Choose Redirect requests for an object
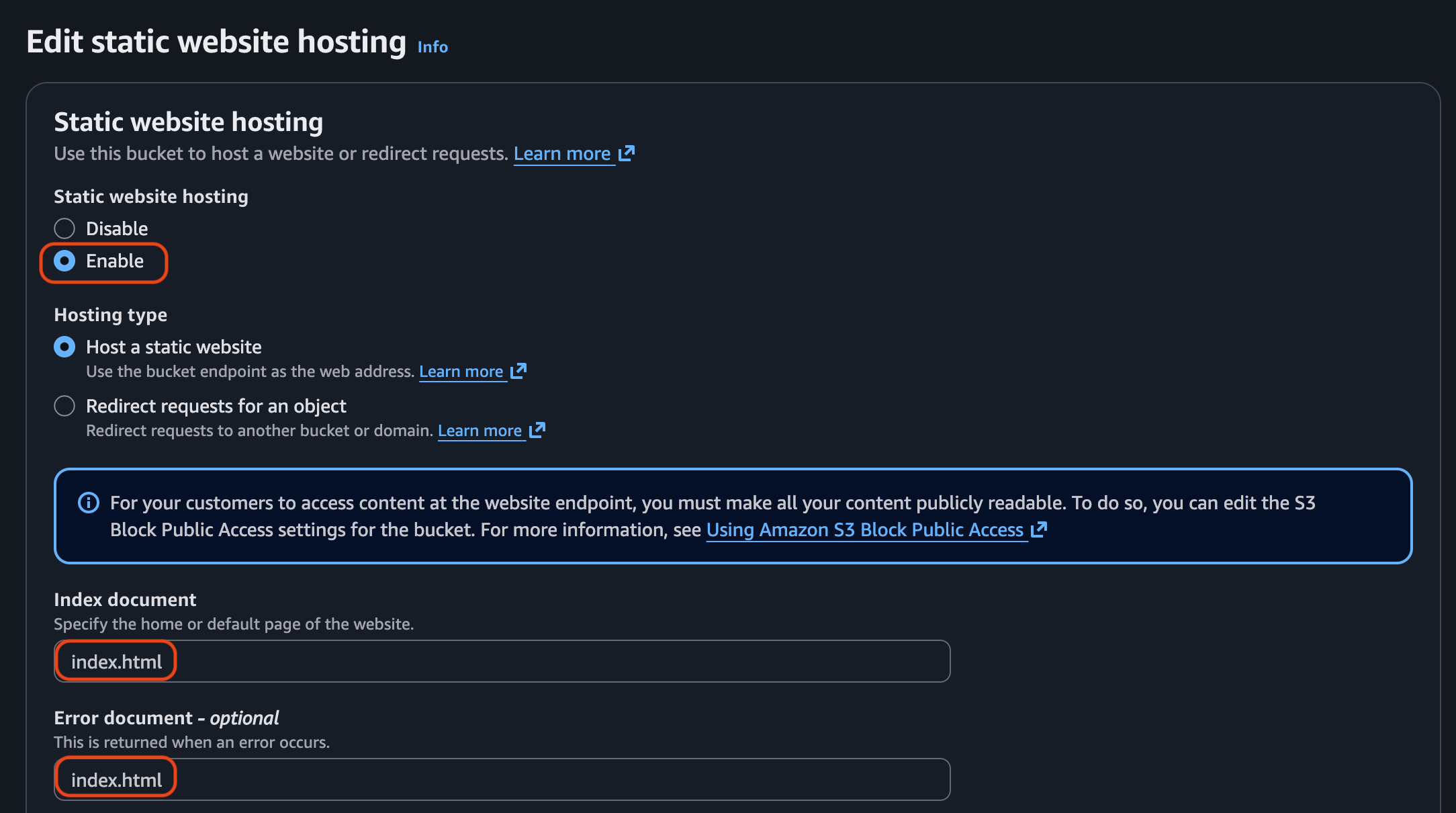Screen dimensions: 1456x813 point(64,406)
